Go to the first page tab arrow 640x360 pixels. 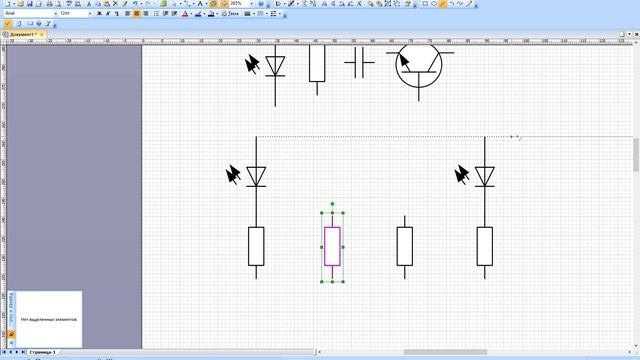pos(4,352)
